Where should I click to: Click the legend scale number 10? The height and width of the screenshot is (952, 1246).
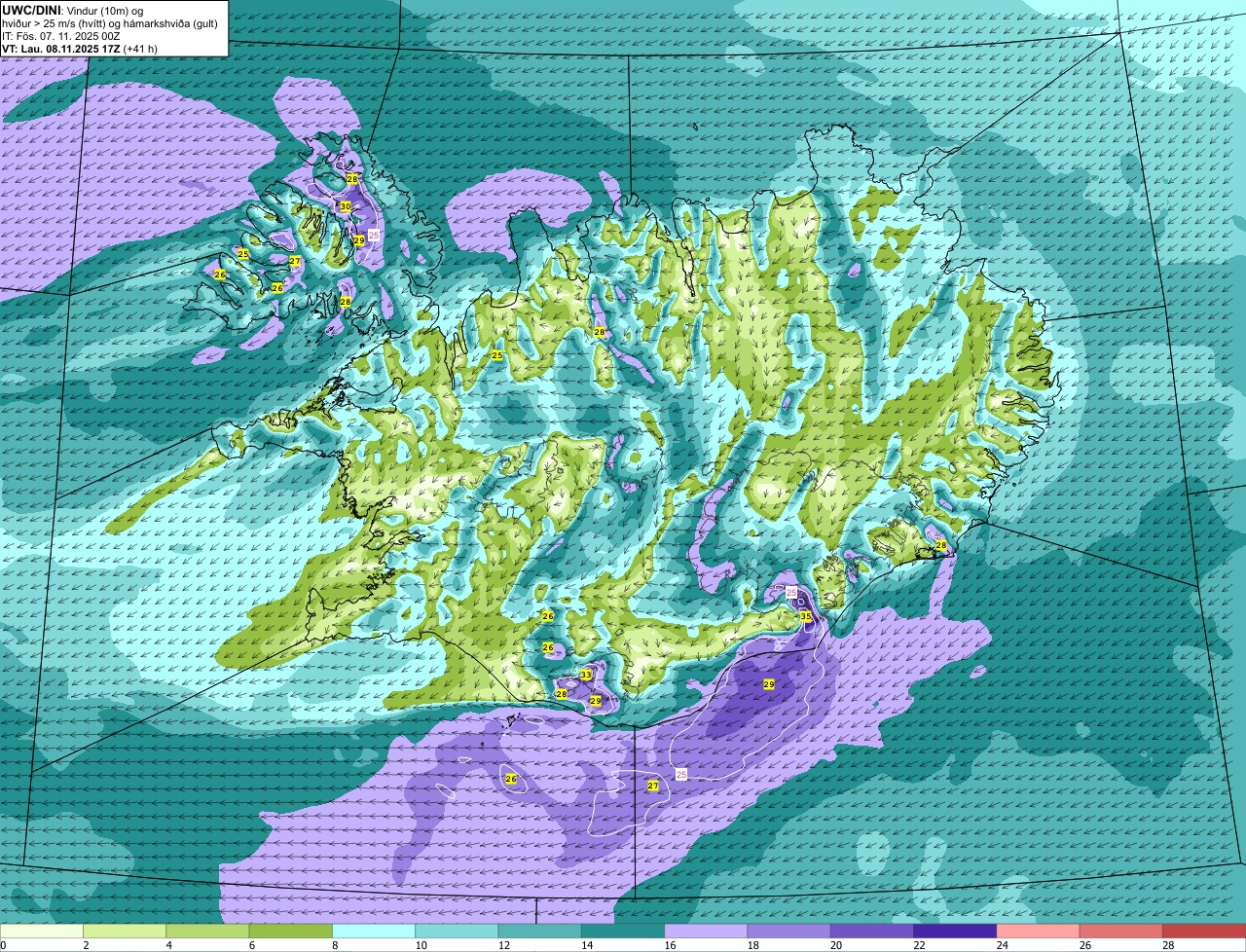point(421,945)
